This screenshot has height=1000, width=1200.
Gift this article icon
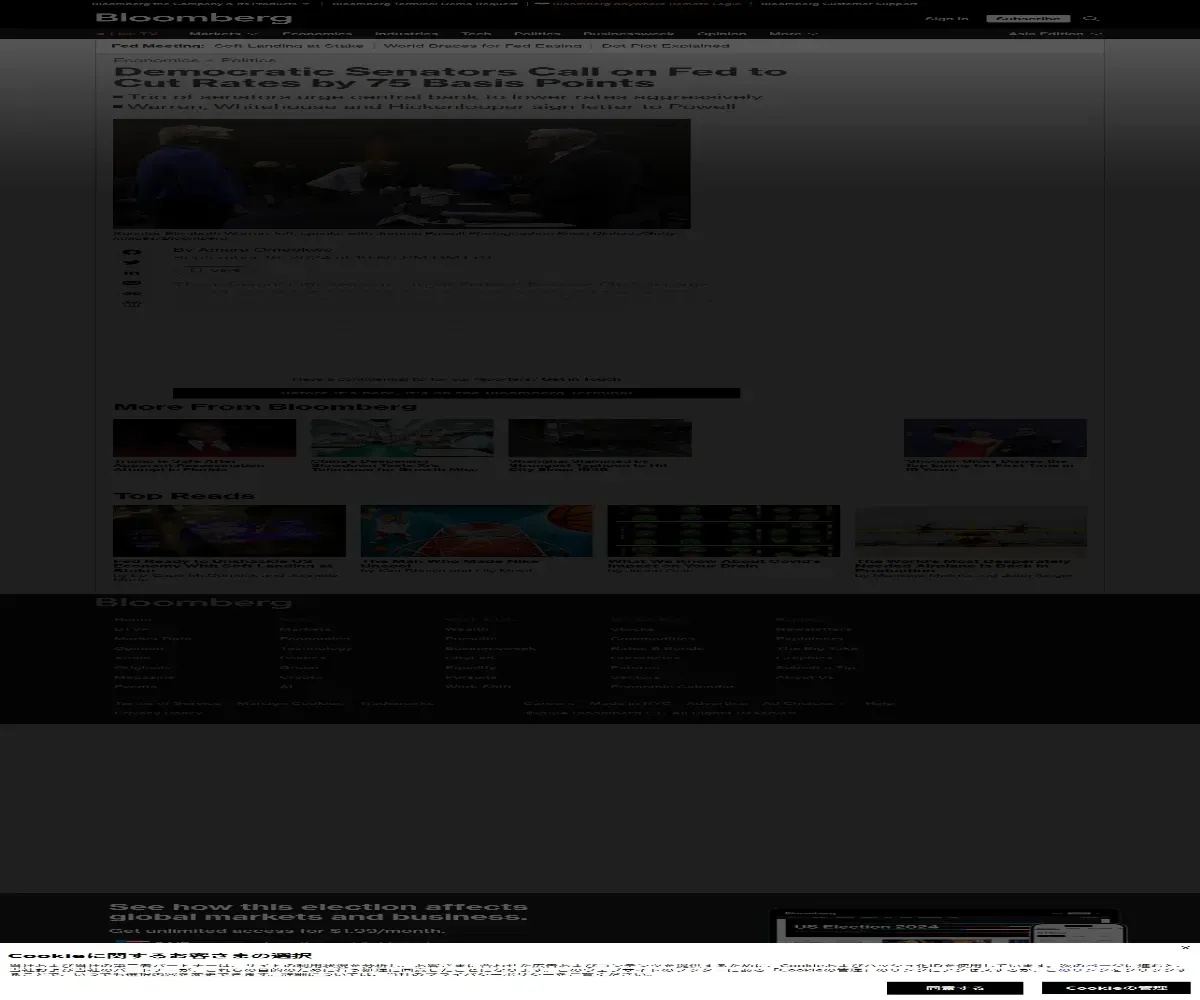coord(132,305)
